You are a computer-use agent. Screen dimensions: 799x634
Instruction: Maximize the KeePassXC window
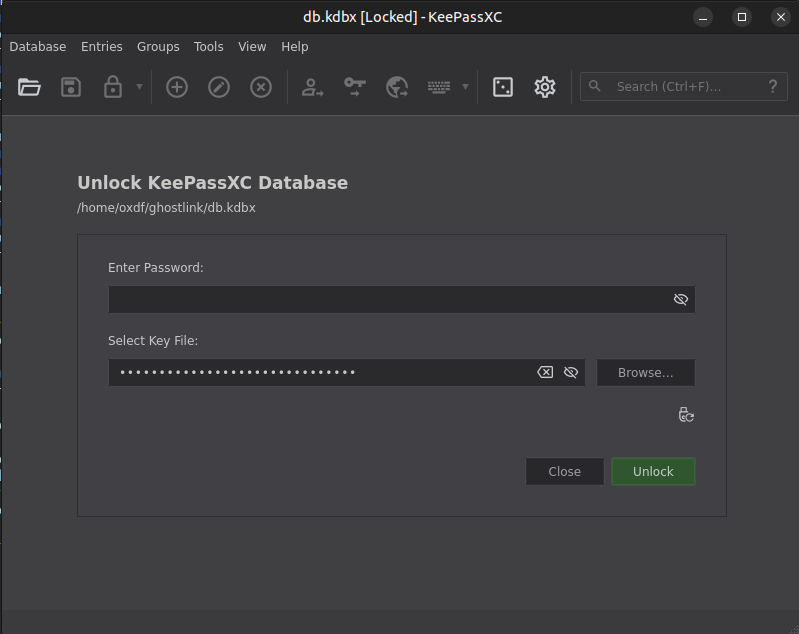pyautogui.click(x=742, y=17)
